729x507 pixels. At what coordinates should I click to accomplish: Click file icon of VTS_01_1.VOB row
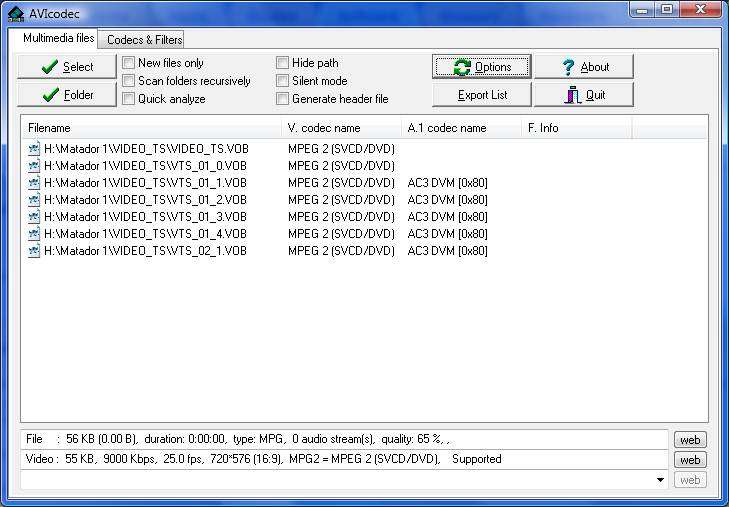(x=34, y=183)
